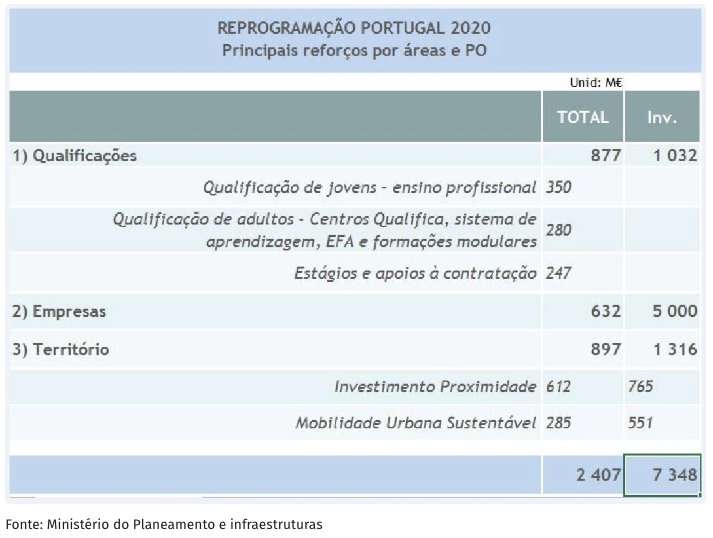The height and width of the screenshot is (538, 713).
Task: Select the 765 investment value
Action: [641, 387]
